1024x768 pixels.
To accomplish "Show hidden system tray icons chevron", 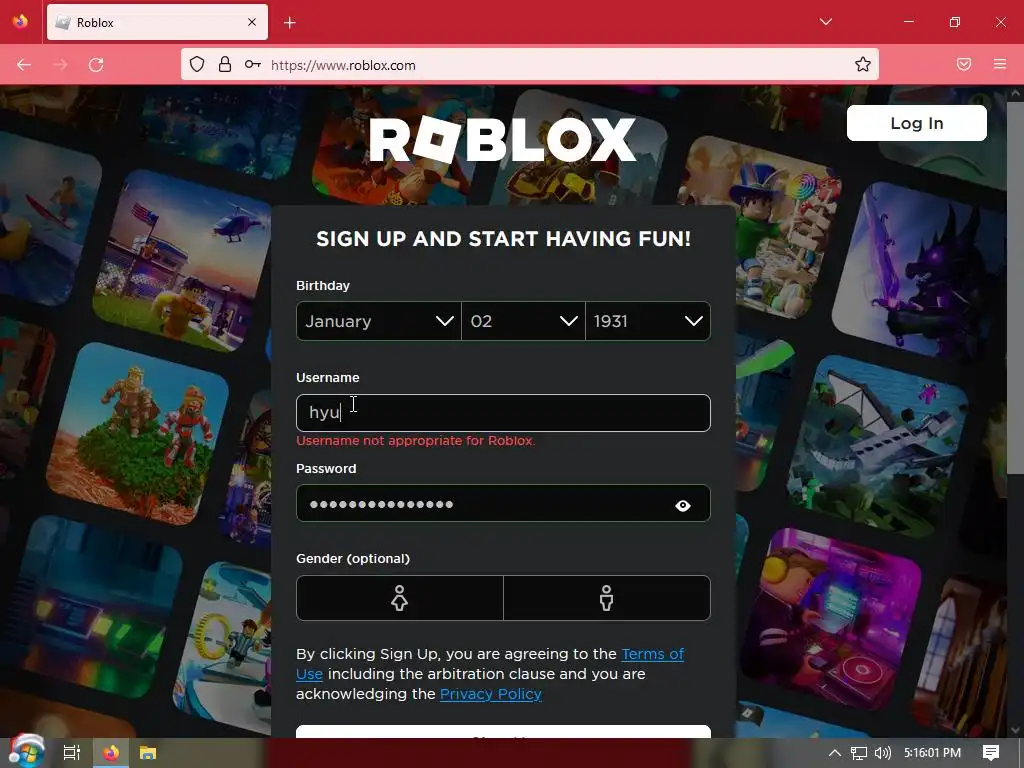I will (834, 753).
